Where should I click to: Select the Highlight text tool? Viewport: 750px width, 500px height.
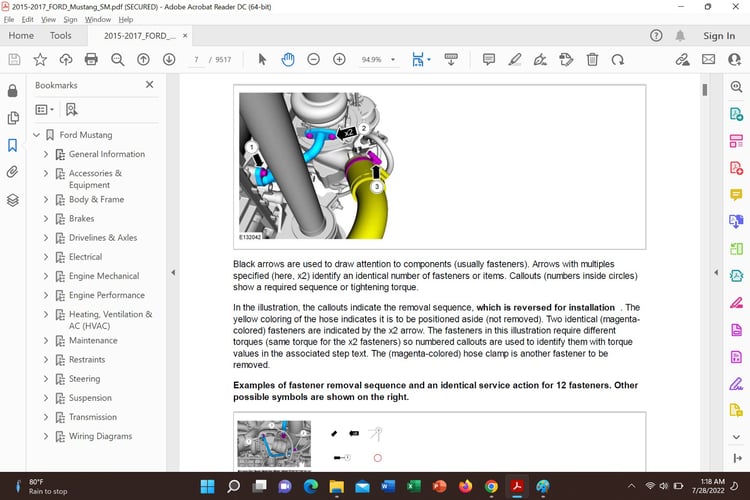pyautogui.click(x=515, y=59)
